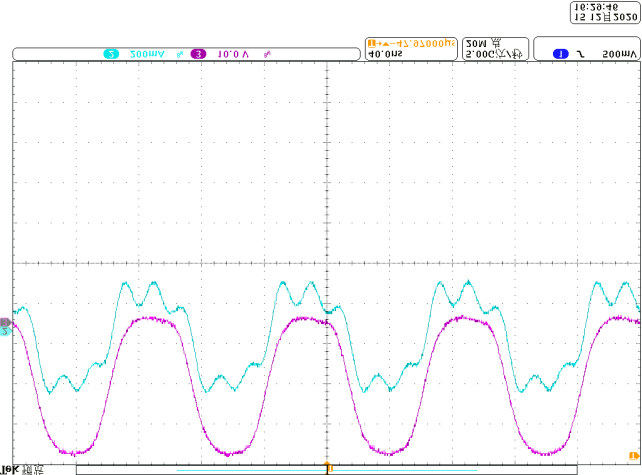Click the coupling symbol after the 200mV readout
This screenshot has width=642, height=475.
[181, 53]
